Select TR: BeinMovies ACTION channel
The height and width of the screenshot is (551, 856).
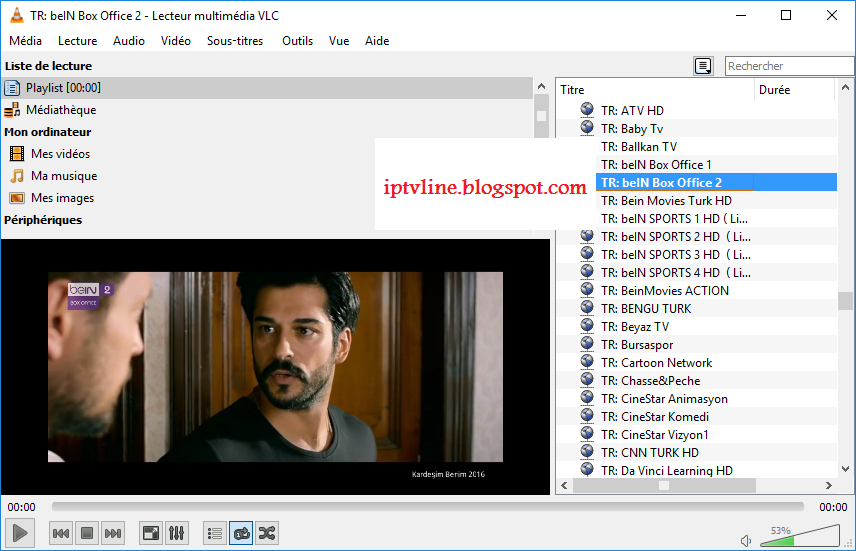(x=665, y=291)
